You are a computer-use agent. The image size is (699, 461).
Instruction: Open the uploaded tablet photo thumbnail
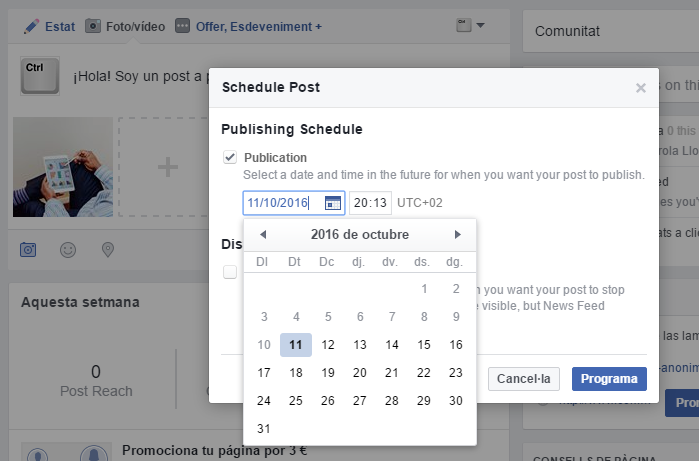pyautogui.click(x=63, y=167)
